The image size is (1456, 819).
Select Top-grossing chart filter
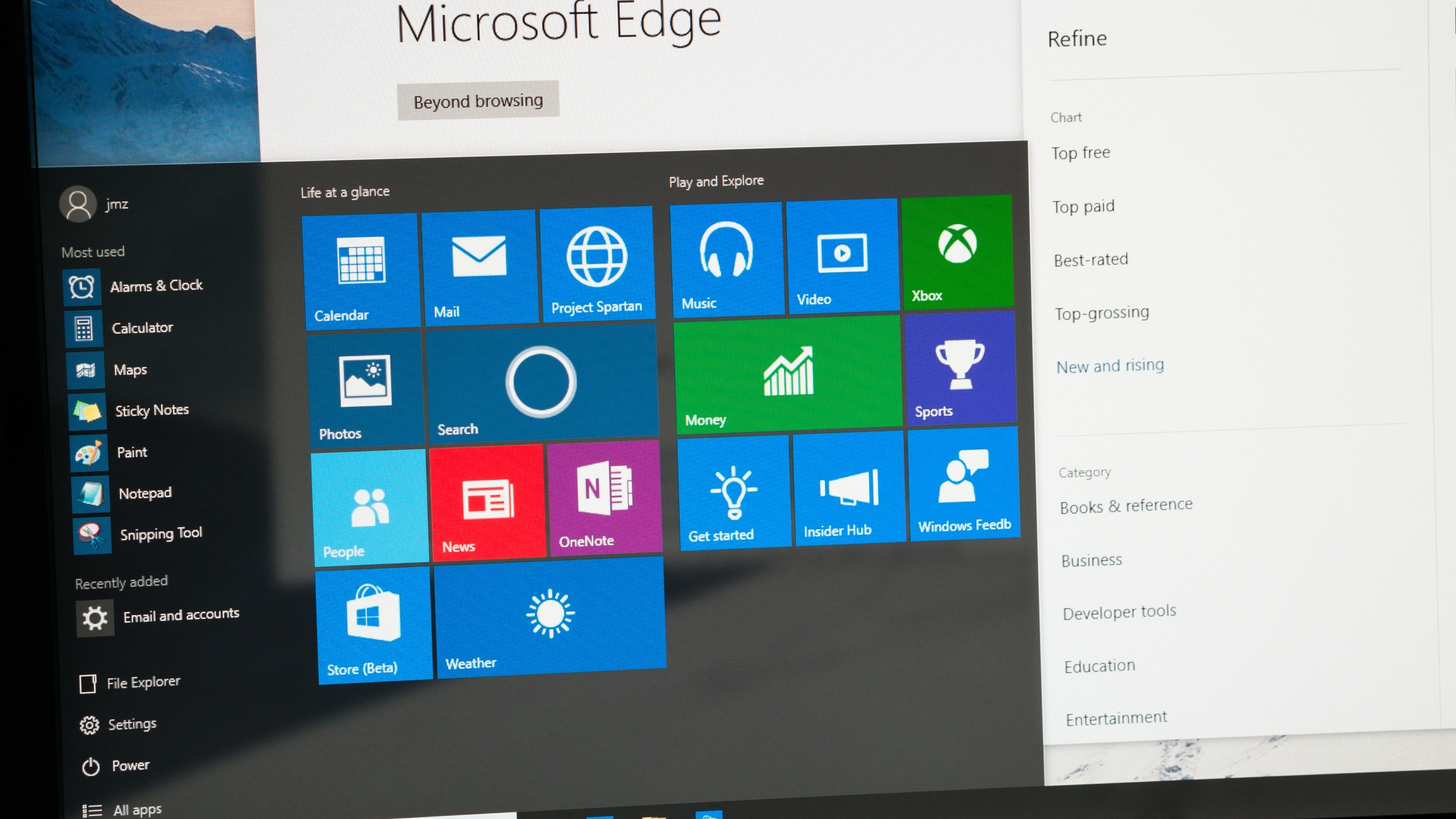click(x=1102, y=313)
